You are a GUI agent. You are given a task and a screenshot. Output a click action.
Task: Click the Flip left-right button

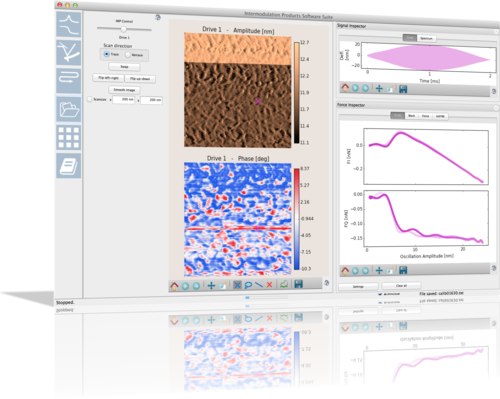point(108,78)
